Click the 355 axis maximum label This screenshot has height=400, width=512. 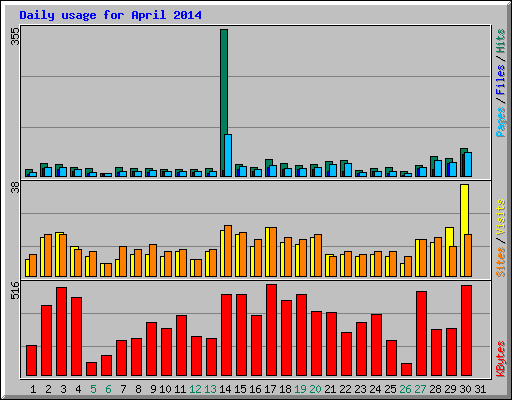[x=15, y=36]
